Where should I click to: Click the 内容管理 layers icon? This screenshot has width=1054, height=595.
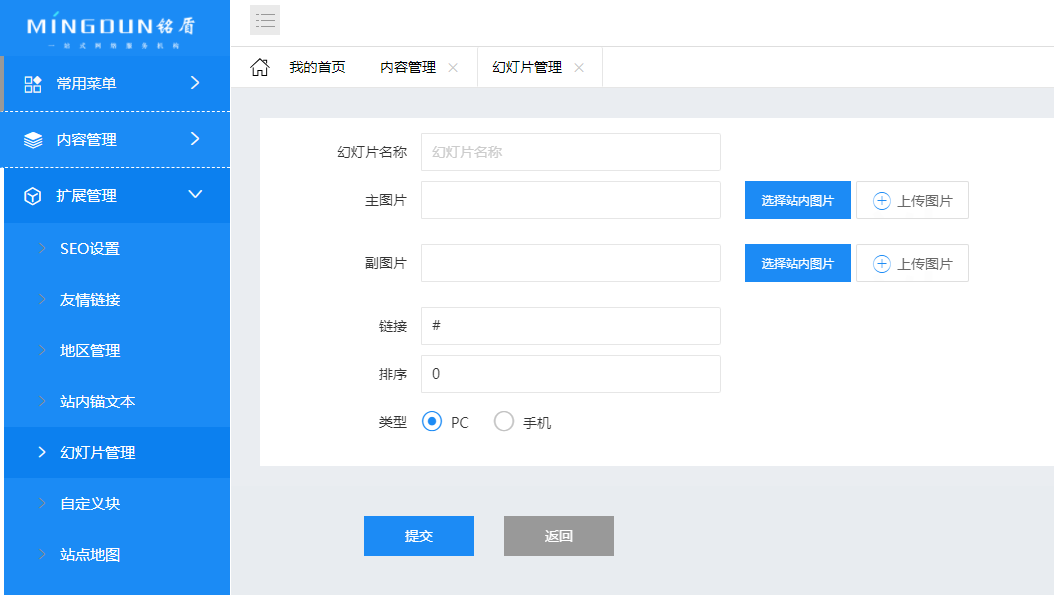[x=33, y=140]
